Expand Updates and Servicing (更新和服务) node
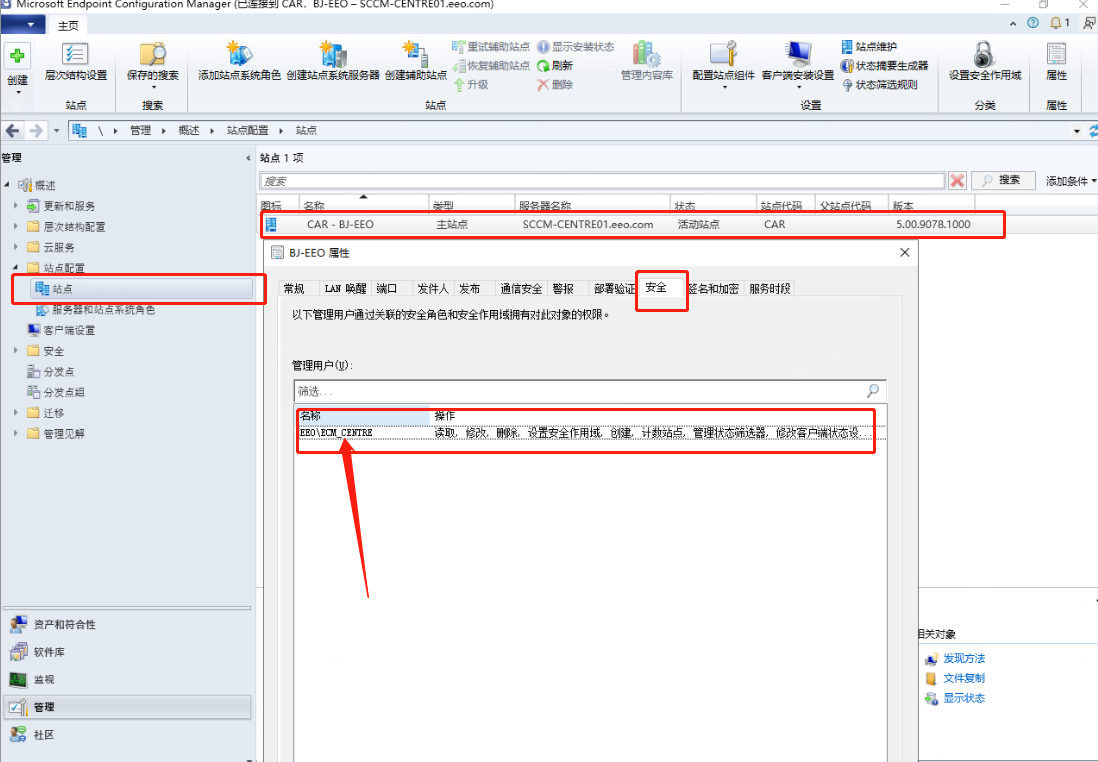This screenshot has height=762, width=1098. tap(15, 206)
